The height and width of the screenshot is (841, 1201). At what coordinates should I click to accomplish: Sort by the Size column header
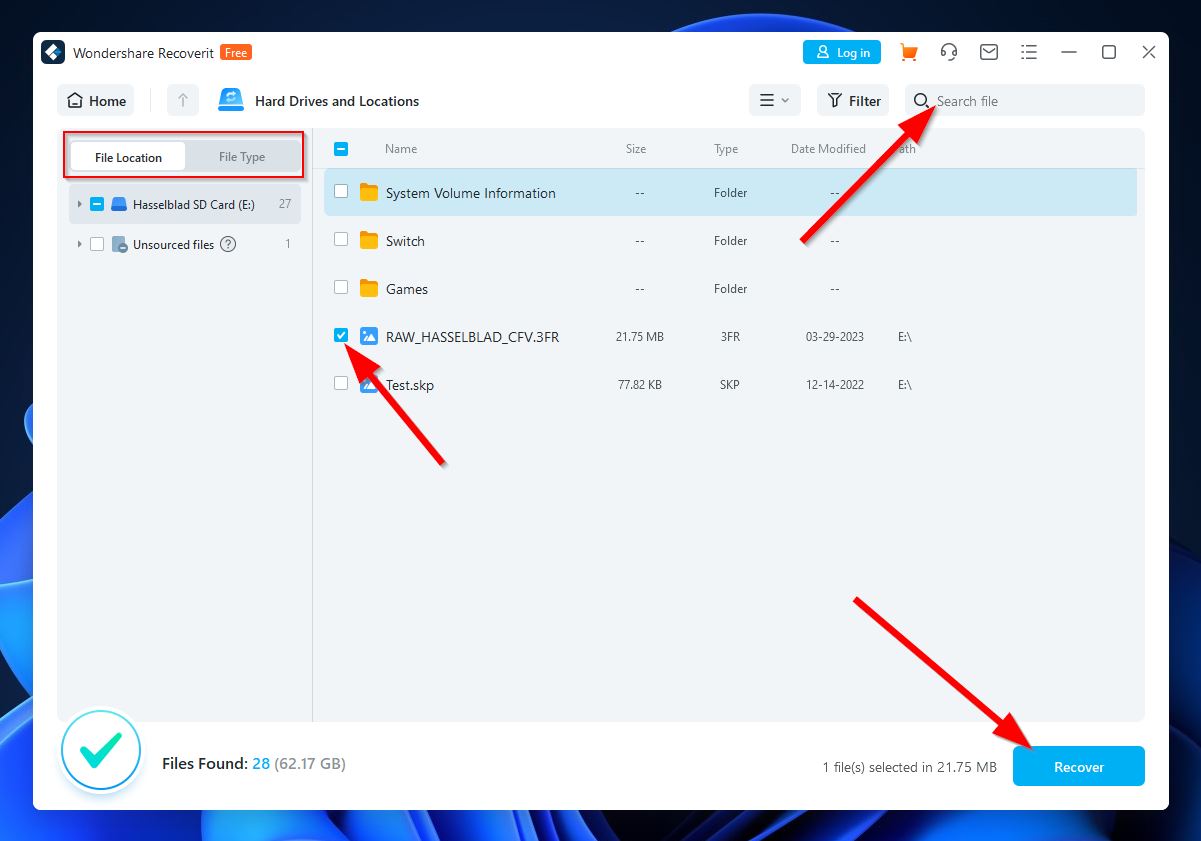pyautogui.click(x=636, y=149)
